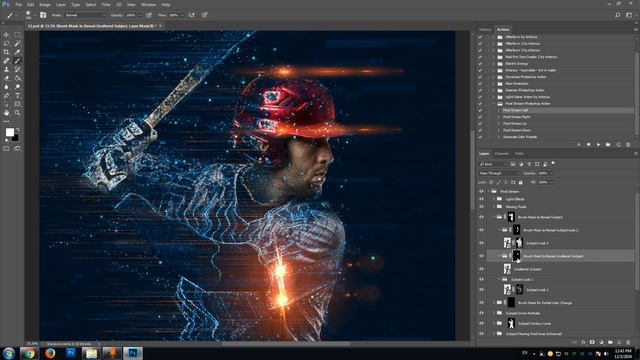The width and height of the screenshot is (640, 360).
Task: Select the Rectangular Marquee tool
Action: [17, 35]
